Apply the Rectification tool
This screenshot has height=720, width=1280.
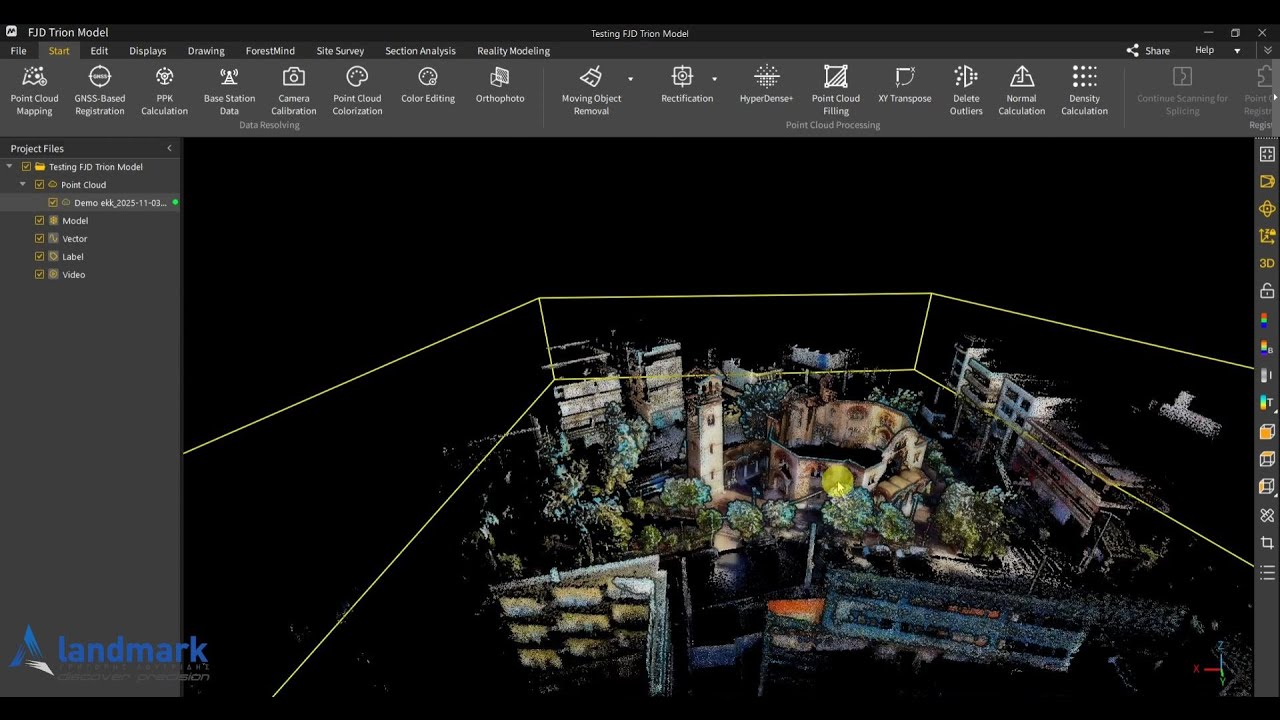coord(687,85)
